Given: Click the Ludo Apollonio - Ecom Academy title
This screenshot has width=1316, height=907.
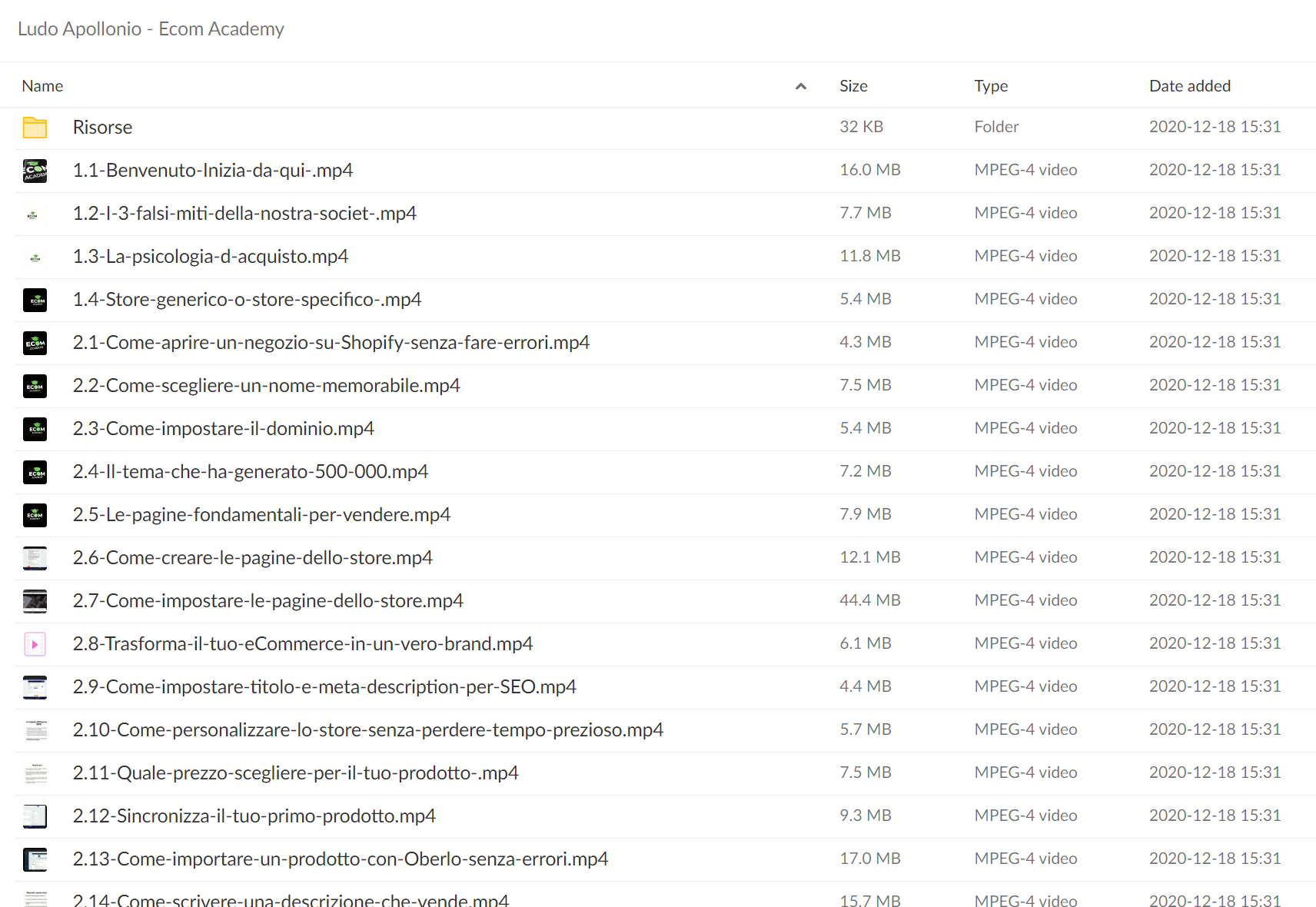Looking at the screenshot, I should tap(151, 28).
